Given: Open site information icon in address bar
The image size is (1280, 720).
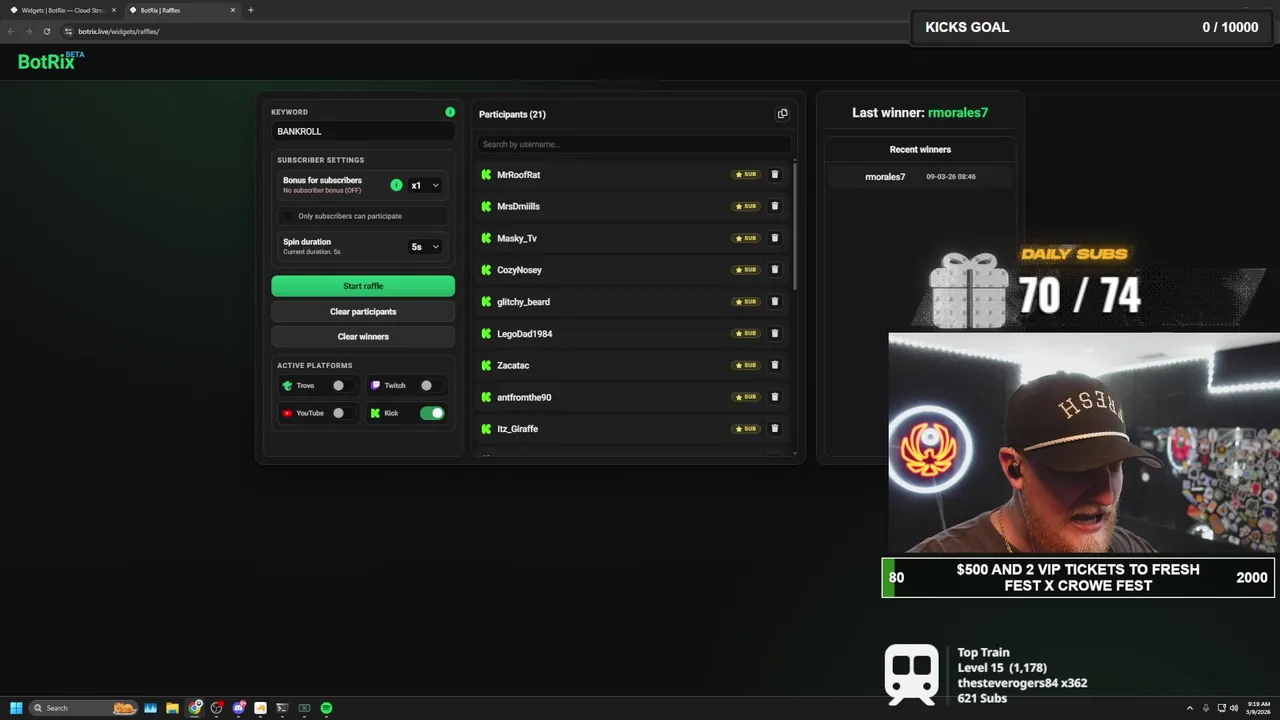Looking at the screenshot, I should 68,31.
